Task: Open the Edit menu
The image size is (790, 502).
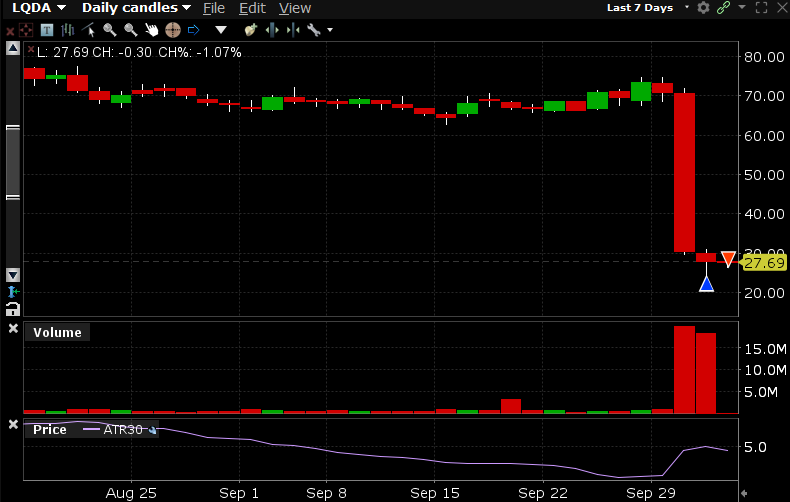Action: 252,8
